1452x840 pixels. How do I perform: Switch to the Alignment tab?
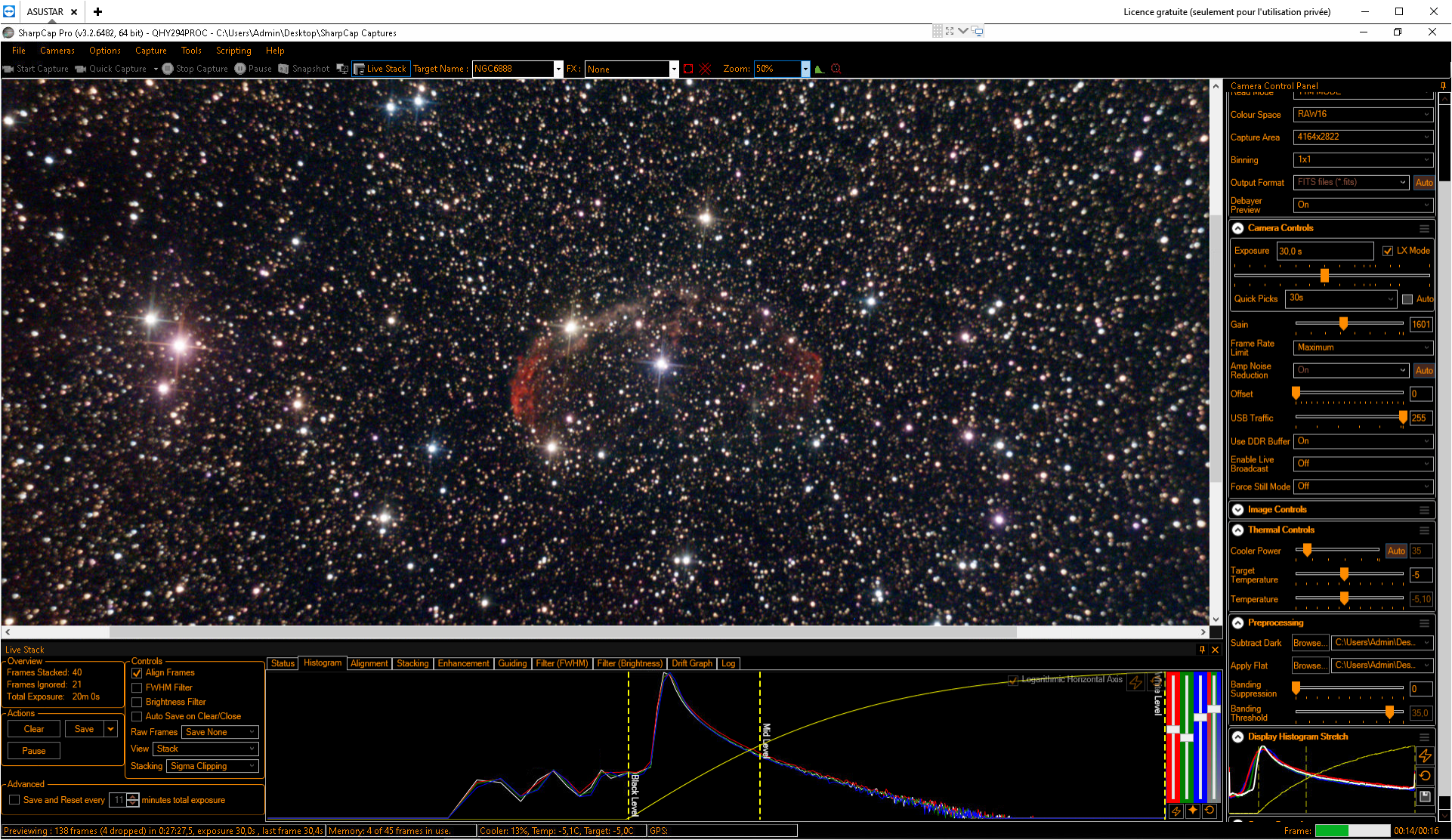pyautogui.click(x=369, y=663)
